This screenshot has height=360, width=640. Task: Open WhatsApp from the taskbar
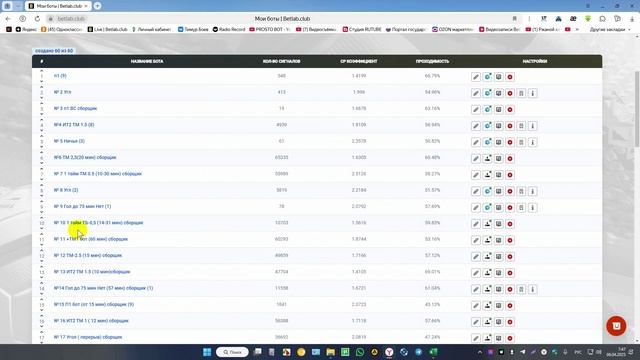[360, 352]
